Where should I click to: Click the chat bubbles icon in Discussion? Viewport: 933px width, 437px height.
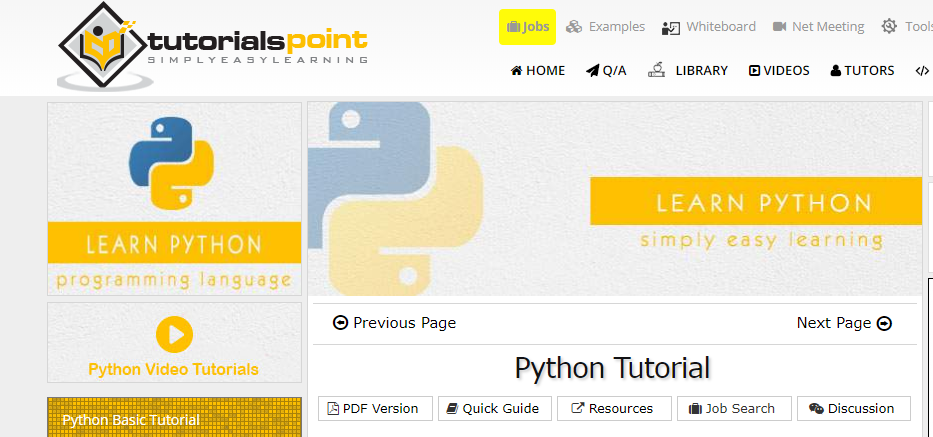click(816, 409)
